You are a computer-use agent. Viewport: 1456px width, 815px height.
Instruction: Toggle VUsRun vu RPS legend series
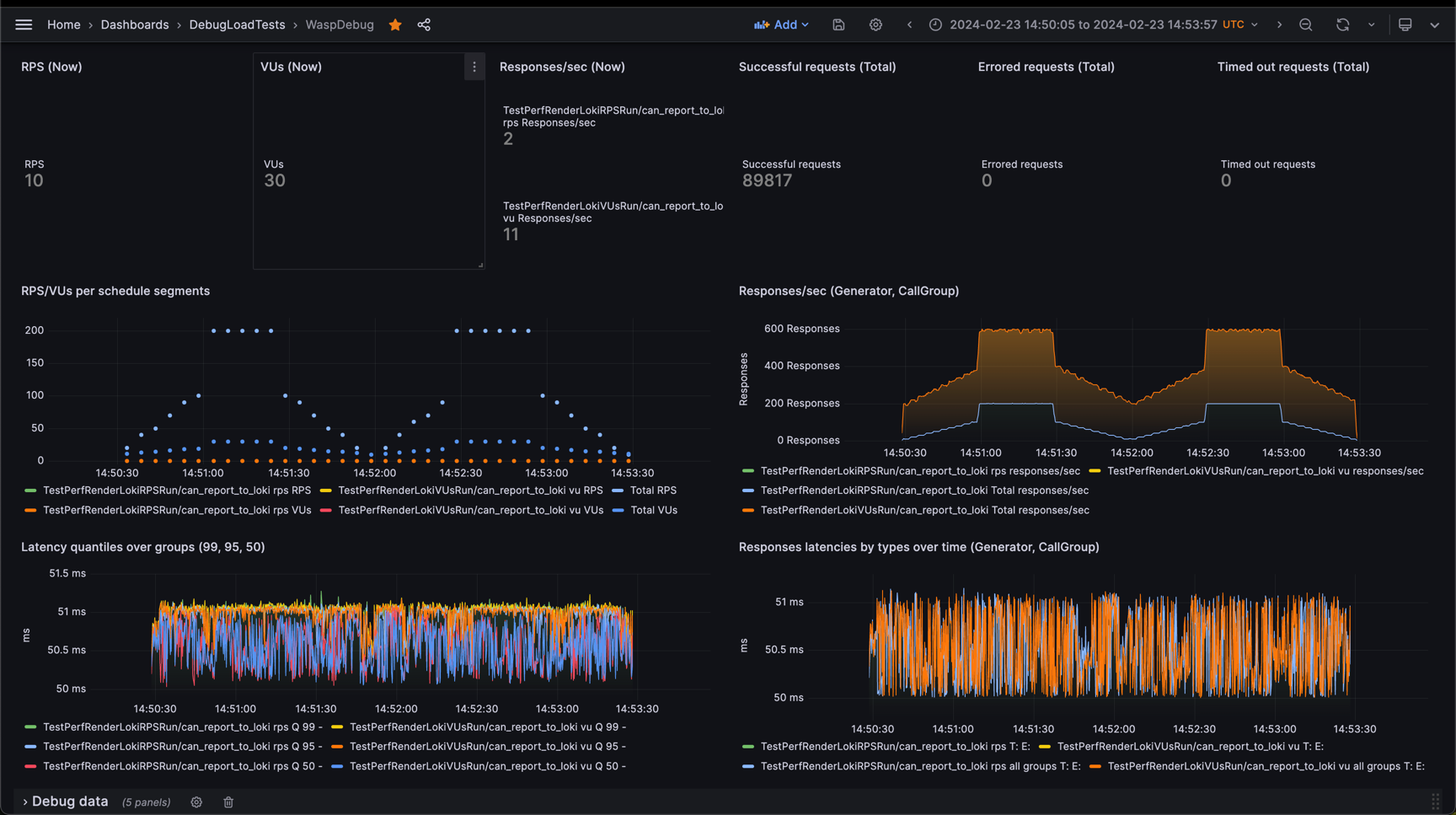point(470,491)
